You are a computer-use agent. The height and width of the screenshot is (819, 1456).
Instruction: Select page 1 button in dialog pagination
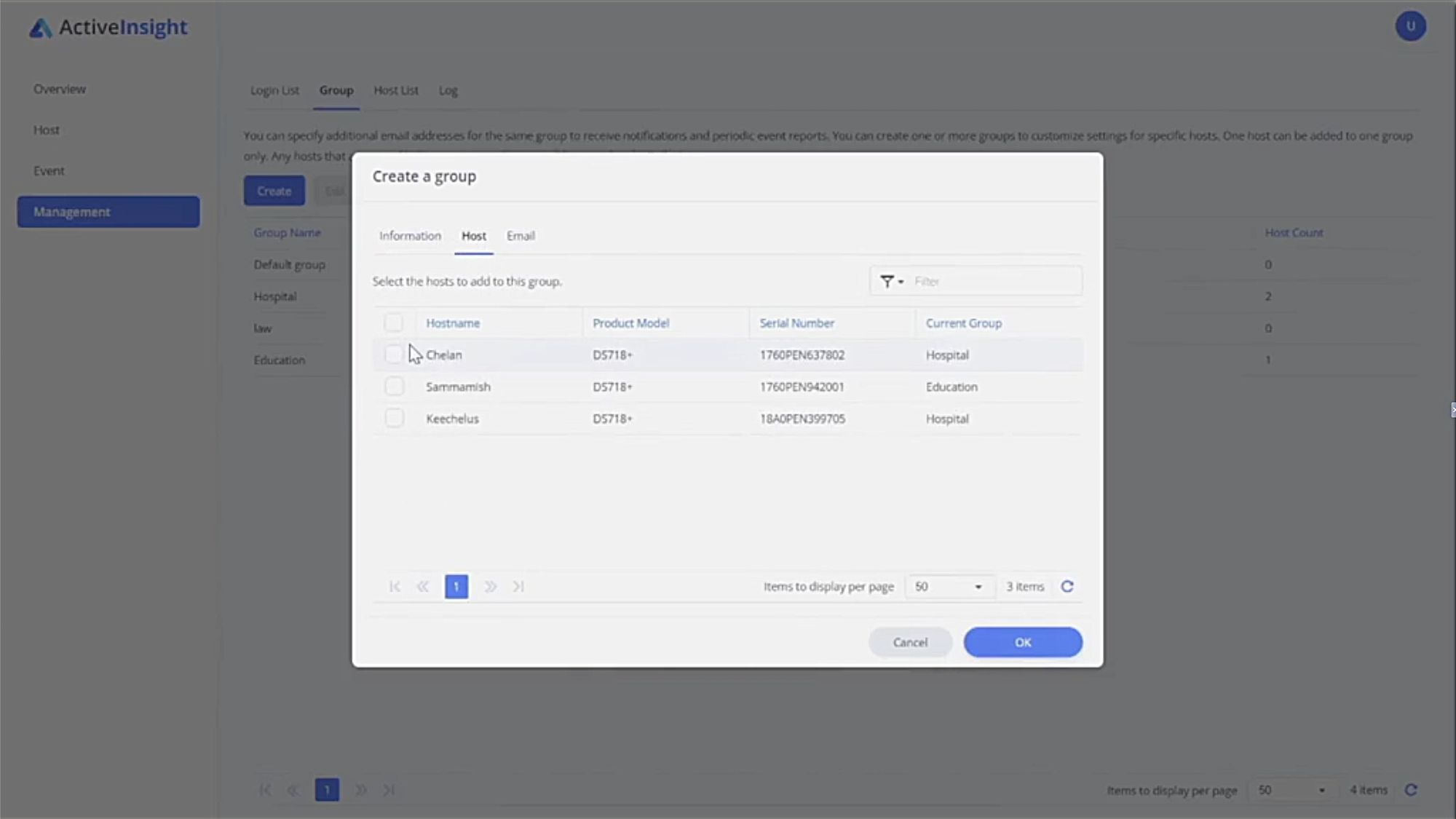pos(456,587)
